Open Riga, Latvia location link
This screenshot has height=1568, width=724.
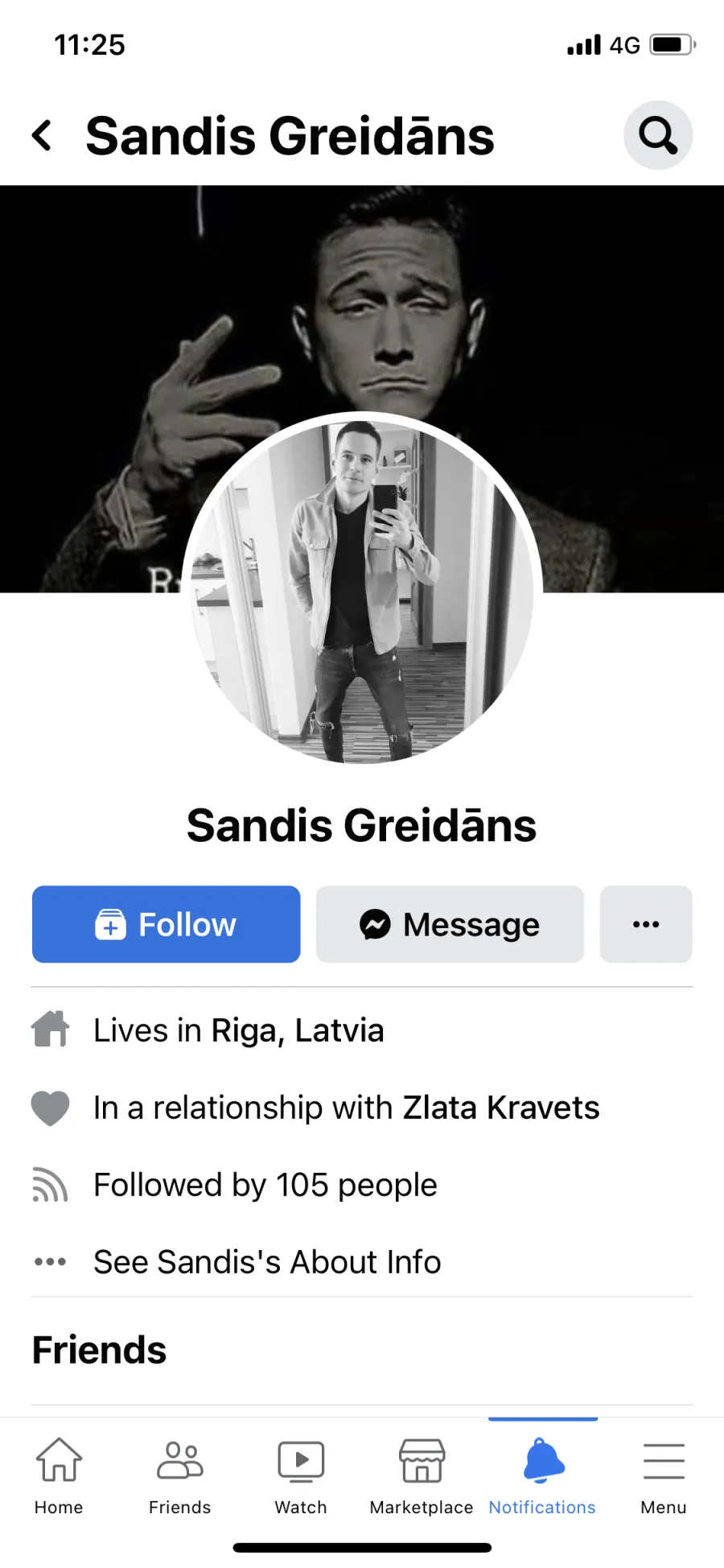[x=298, y=1030]
